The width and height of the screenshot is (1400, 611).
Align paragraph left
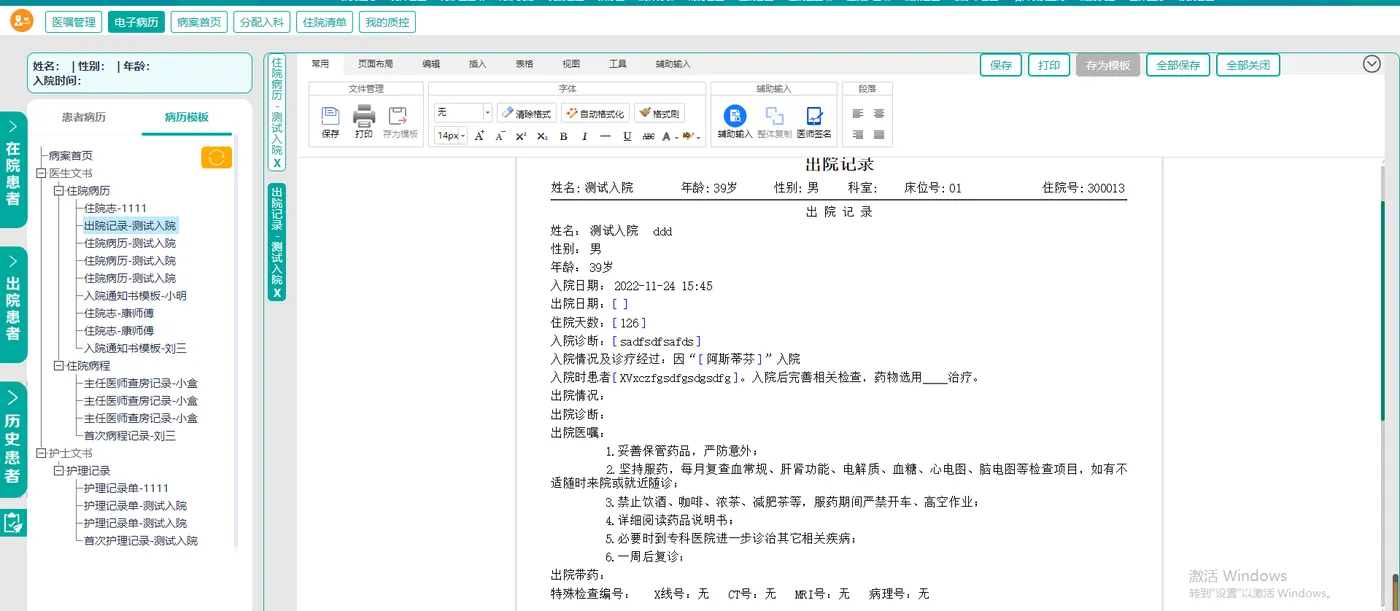click(857, 113)
